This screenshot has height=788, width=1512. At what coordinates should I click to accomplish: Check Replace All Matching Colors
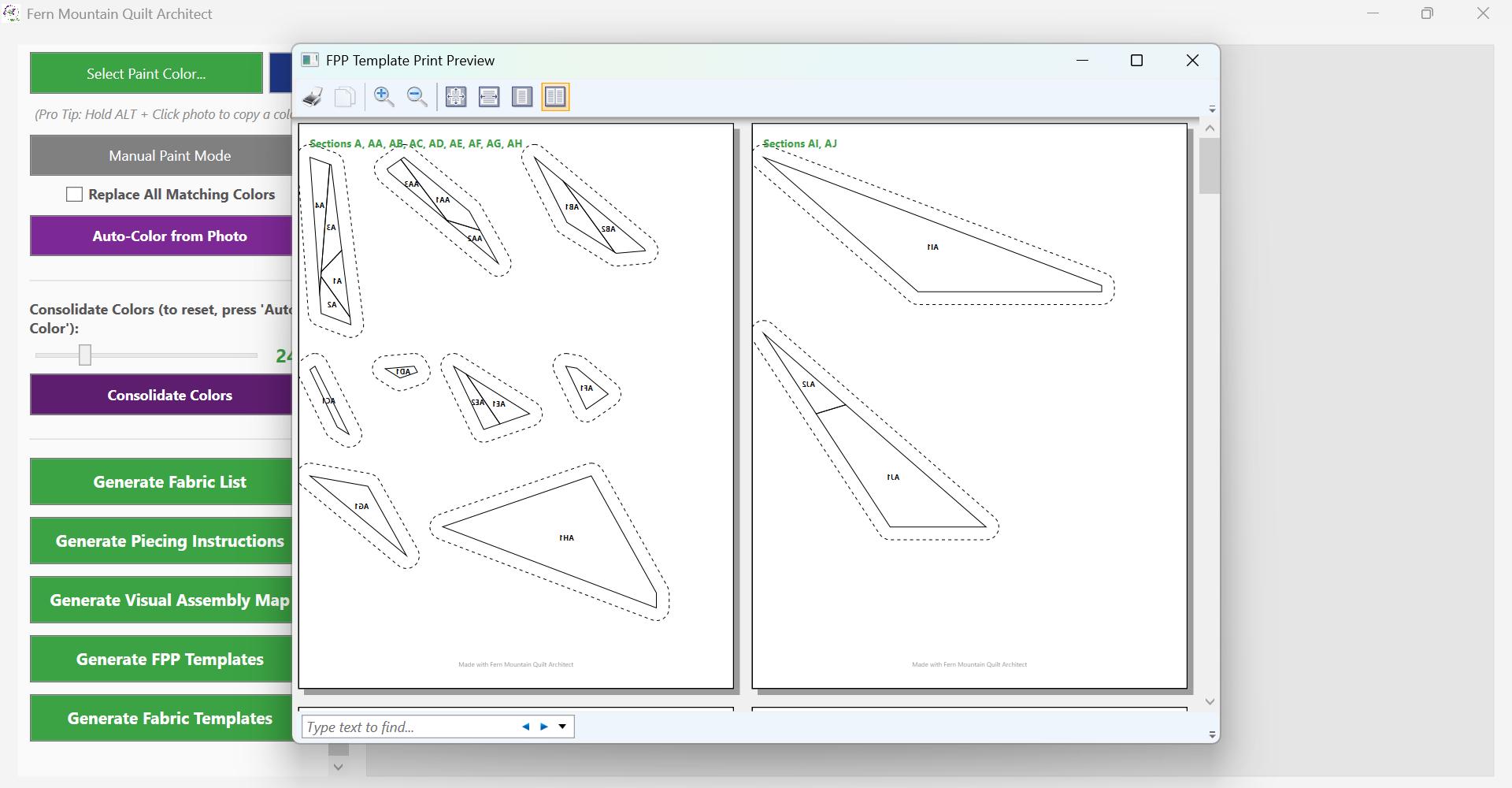[74, 194]
